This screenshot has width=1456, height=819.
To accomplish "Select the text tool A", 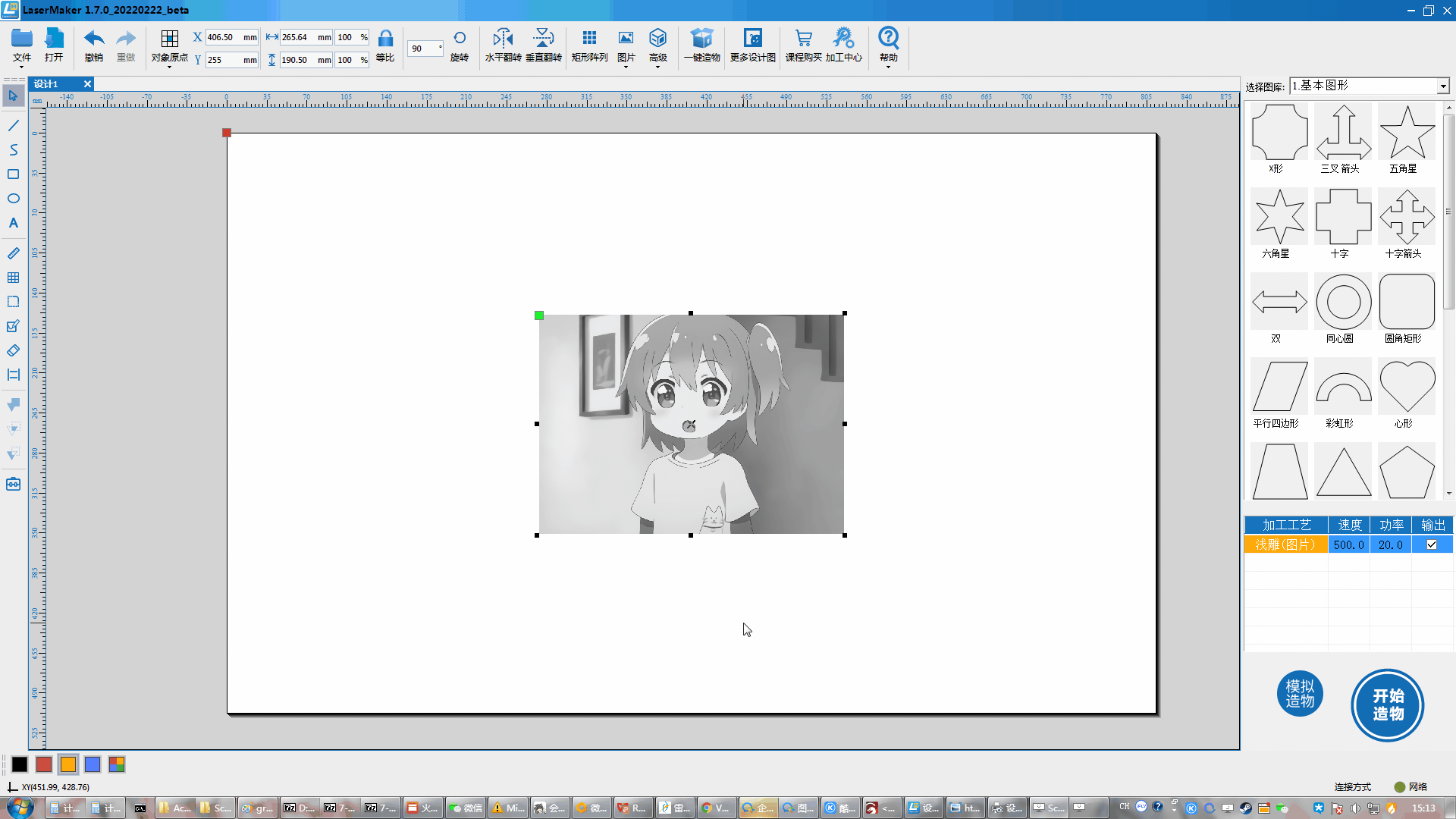I will click(x=13, y=222).
